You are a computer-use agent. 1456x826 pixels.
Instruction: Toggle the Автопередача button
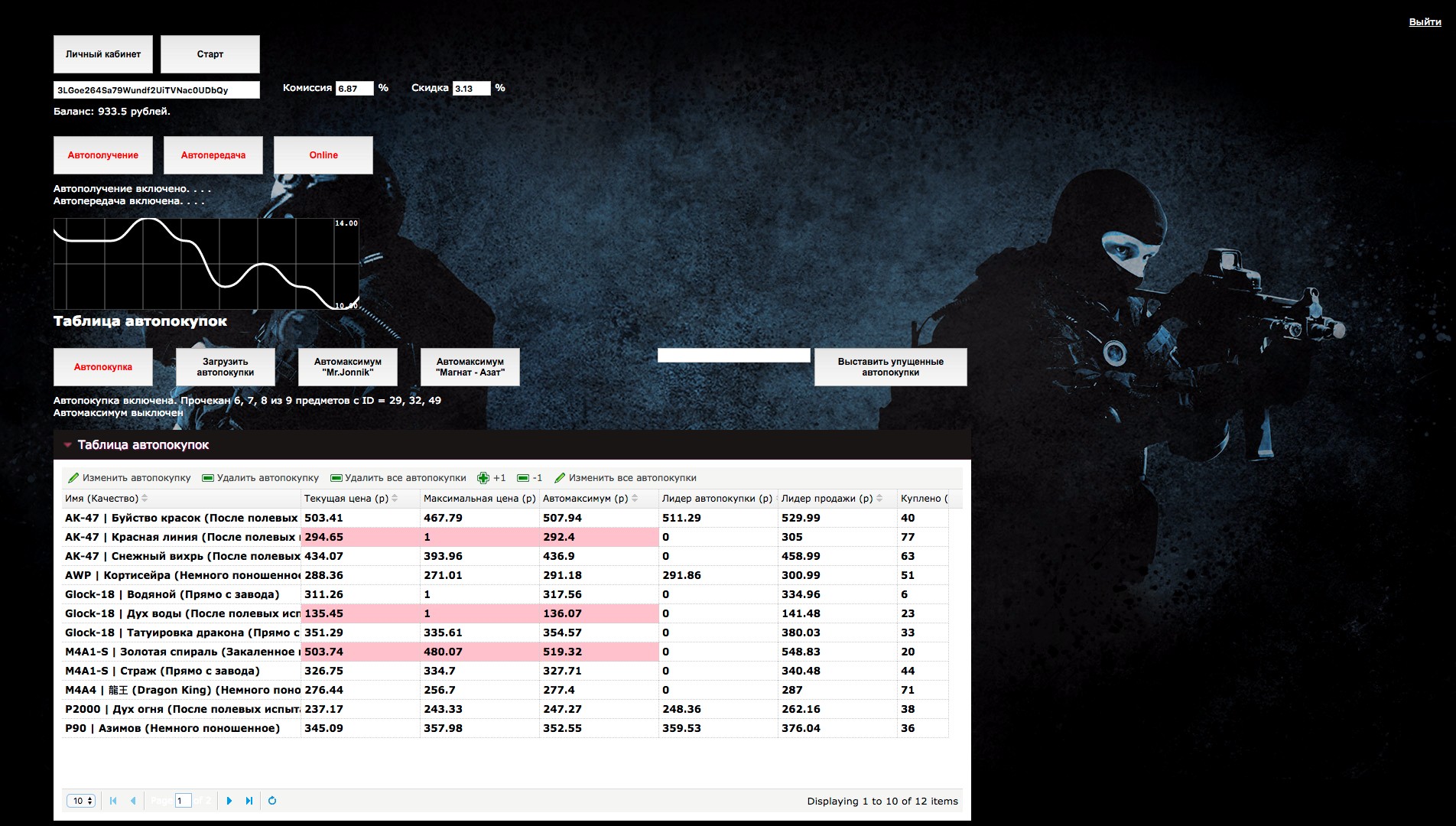[x=213, y=155]
